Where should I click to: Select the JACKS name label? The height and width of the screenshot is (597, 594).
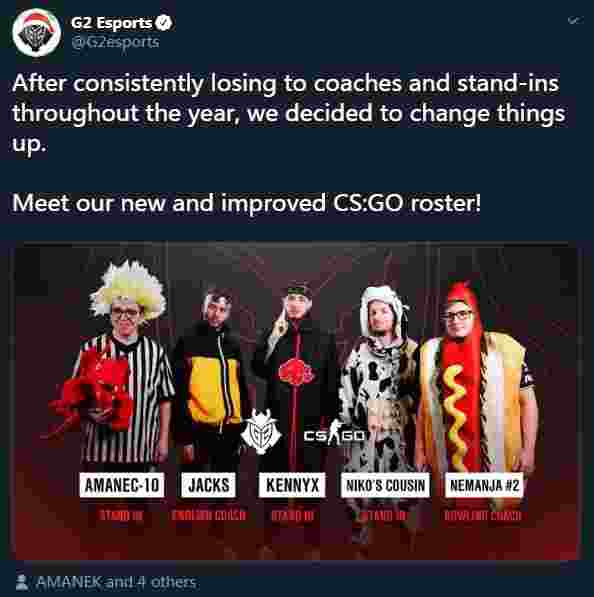click(209, 485)
